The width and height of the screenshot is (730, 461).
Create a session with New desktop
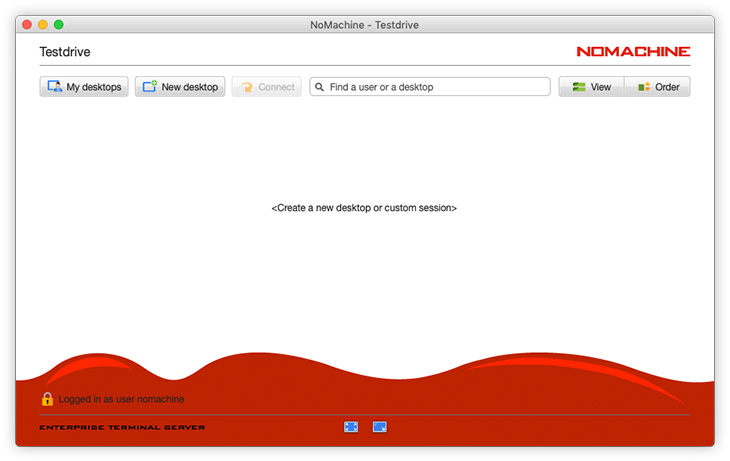tap(180, 87)
